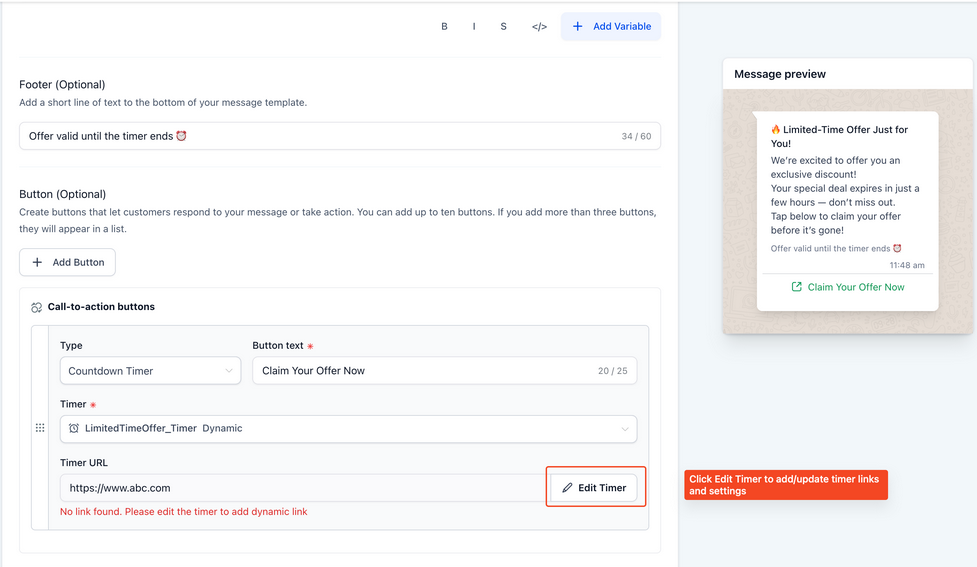Image resolution: width=977 pixels, height=567 pixels.
Task: Click the pencil icon on Edit Timer
Action: 567,488
